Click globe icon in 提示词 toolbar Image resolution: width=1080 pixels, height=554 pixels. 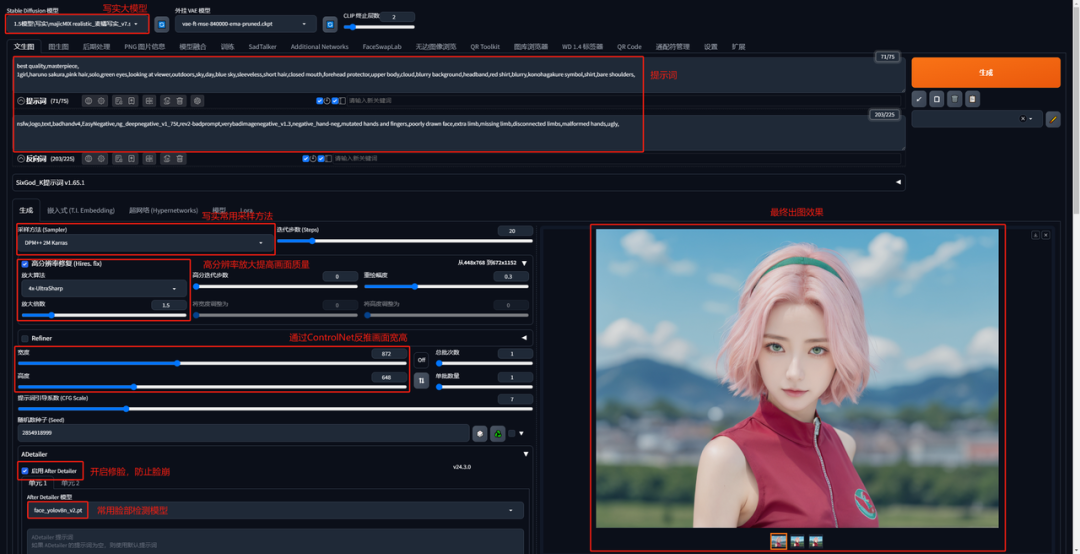point(88,101)
